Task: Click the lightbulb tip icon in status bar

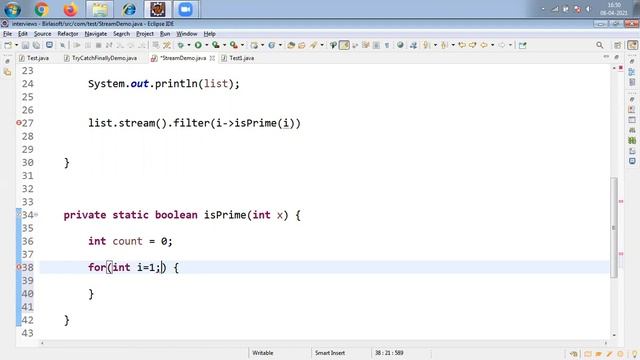Action: (634, 354)
